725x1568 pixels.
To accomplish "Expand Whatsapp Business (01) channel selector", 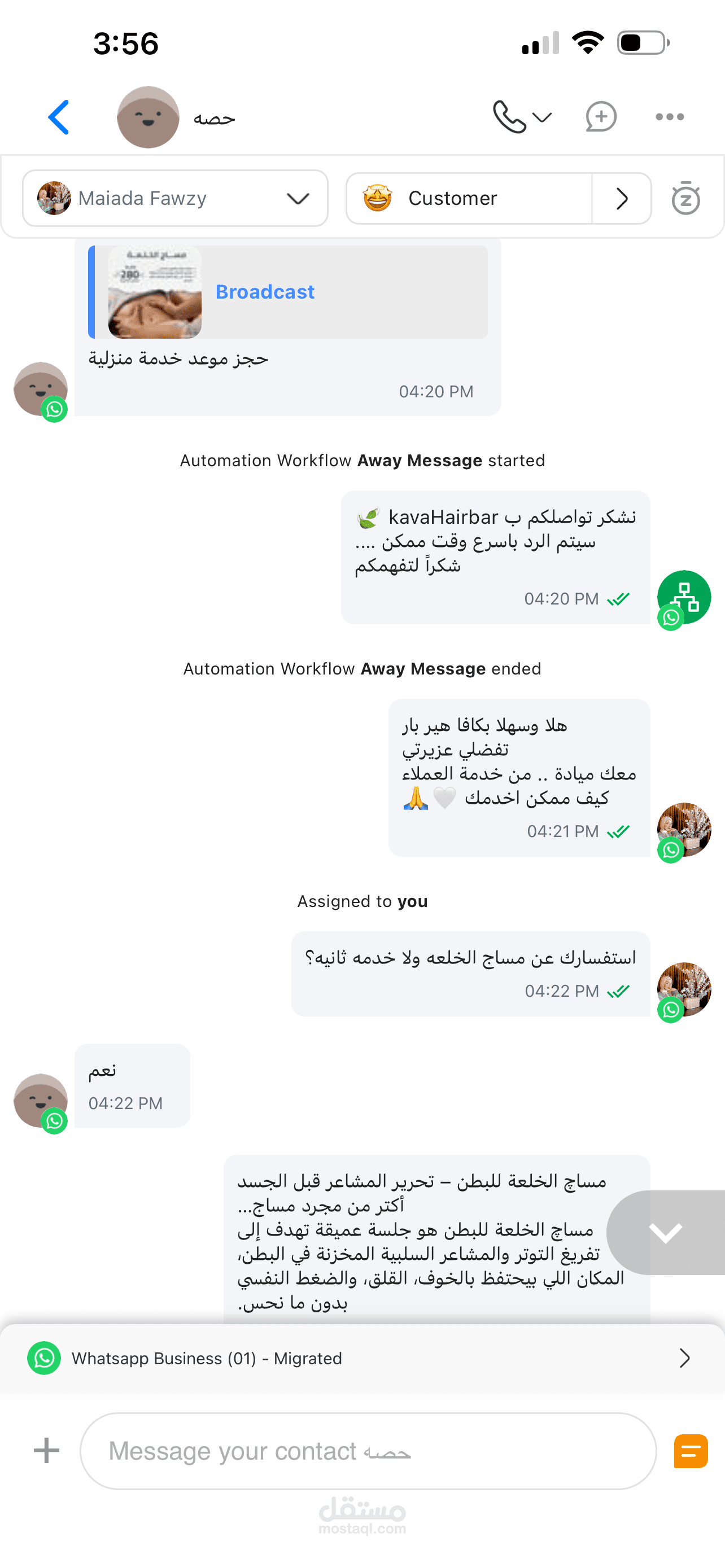I will (362, 1358).
